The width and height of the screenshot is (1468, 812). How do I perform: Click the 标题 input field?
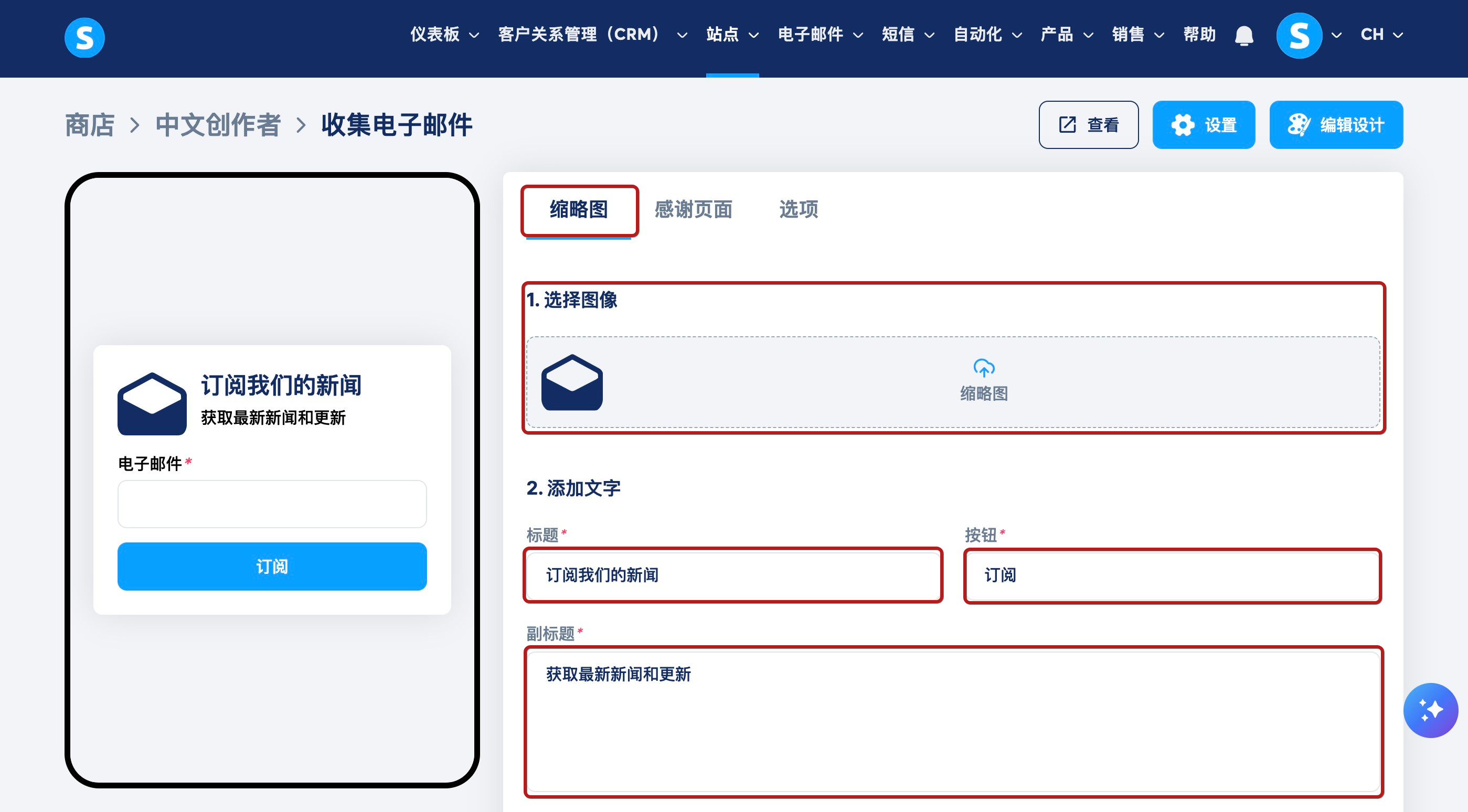coord(732,575)
